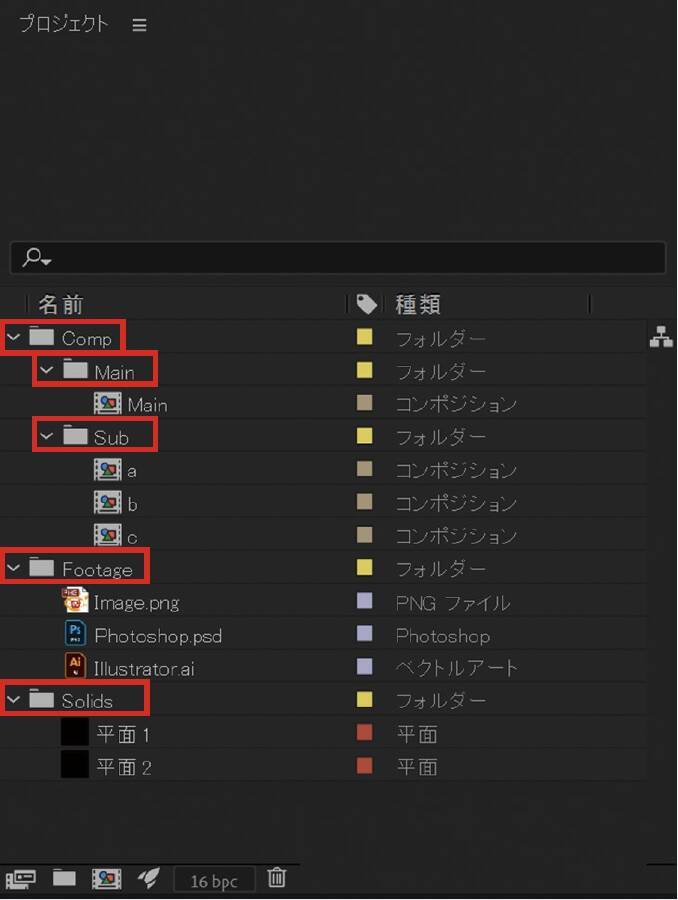Screen dimensions: 678x900
Task: Sort by the 種類 column header
Action: (418, 304)
